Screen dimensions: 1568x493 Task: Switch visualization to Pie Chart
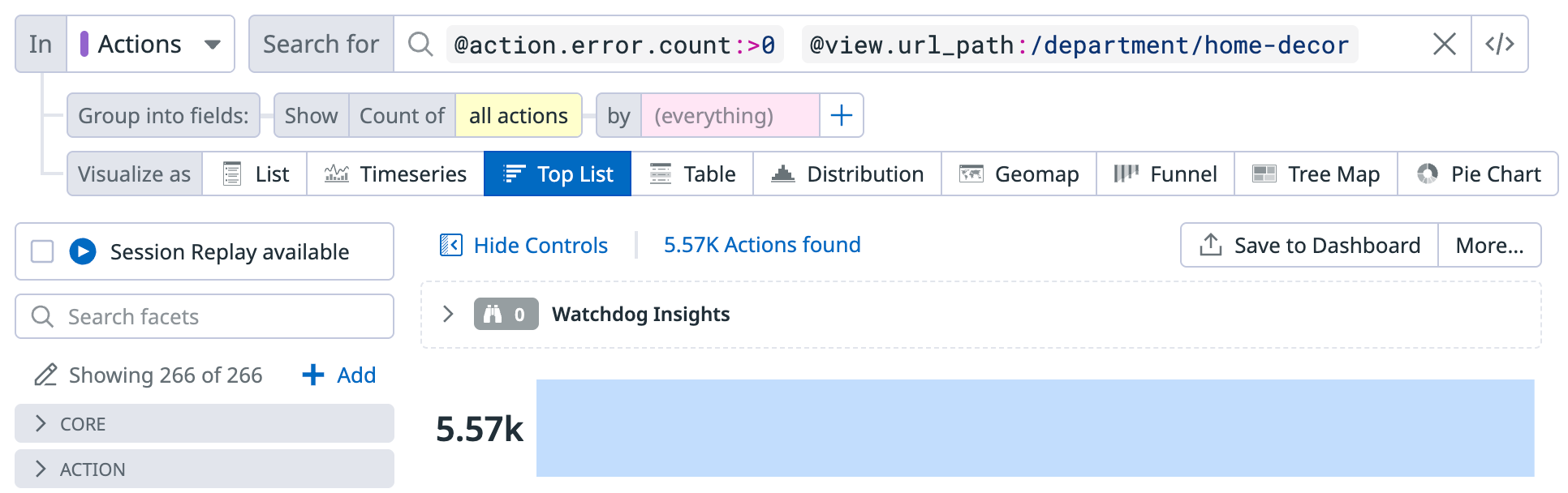tap(1478, 174)
